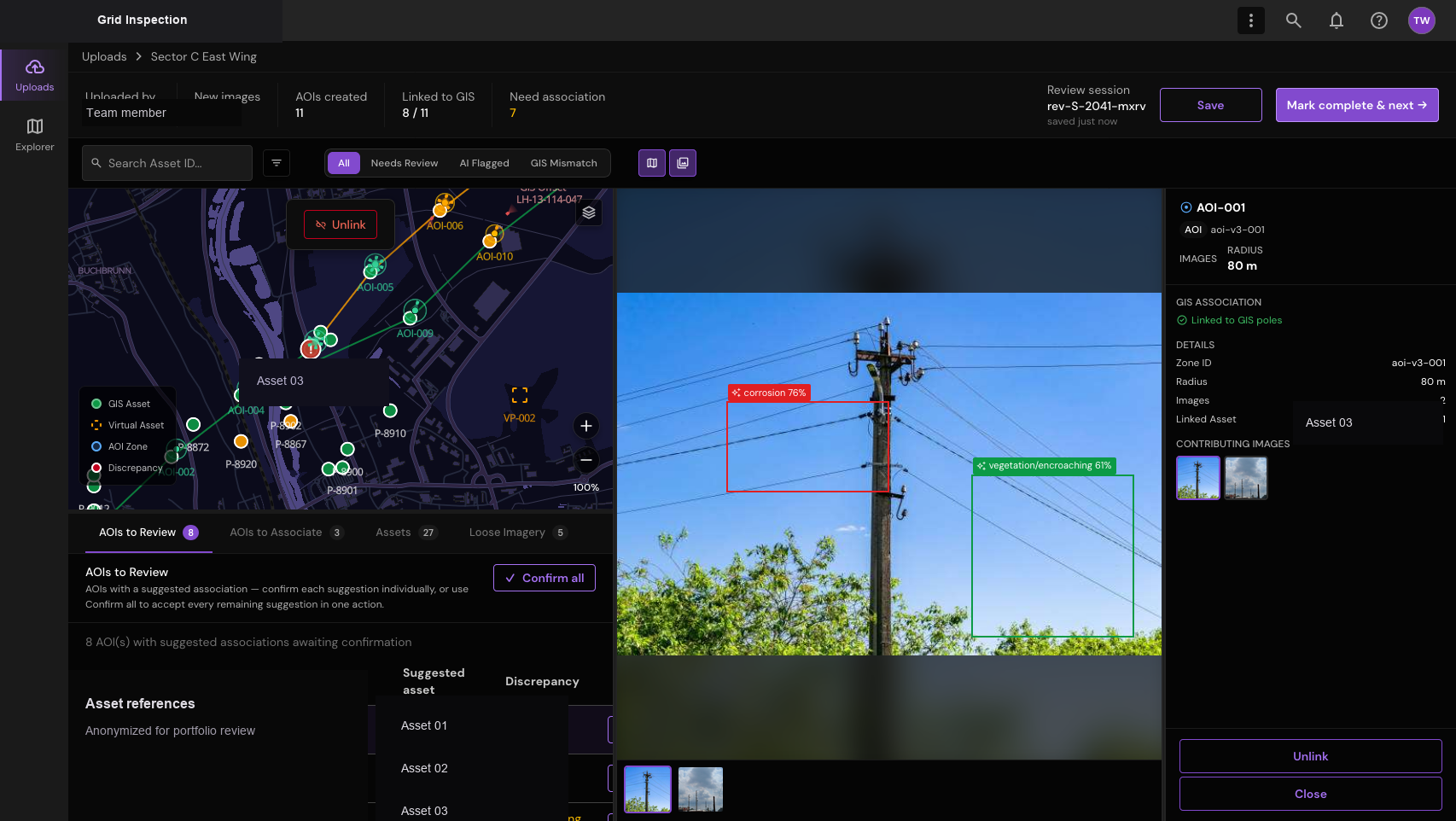Open the help question mark icon
The width and height of the screenshot is (1456, 821).
point(1379,20)
